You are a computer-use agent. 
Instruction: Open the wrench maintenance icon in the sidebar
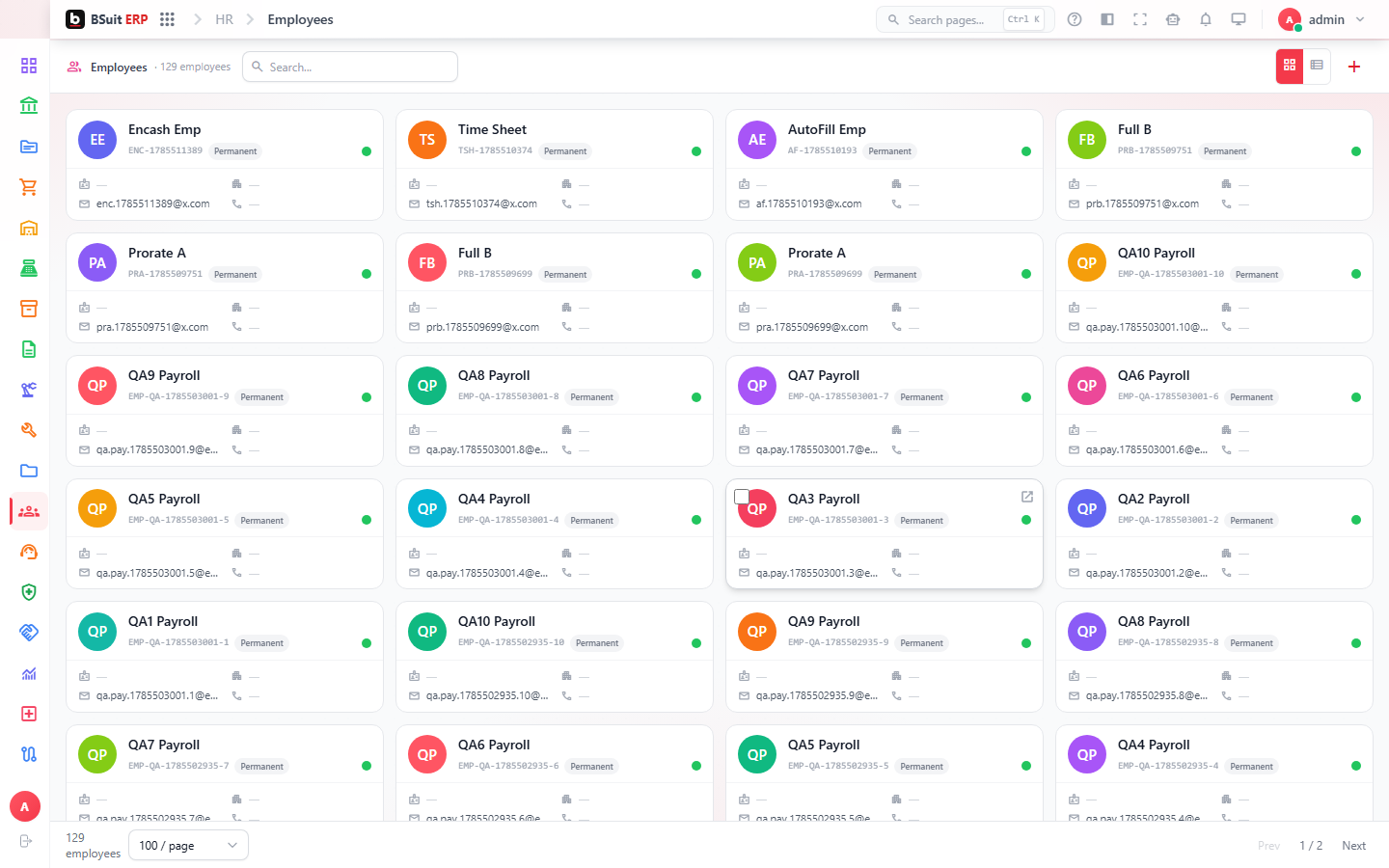tap(29, 430)
